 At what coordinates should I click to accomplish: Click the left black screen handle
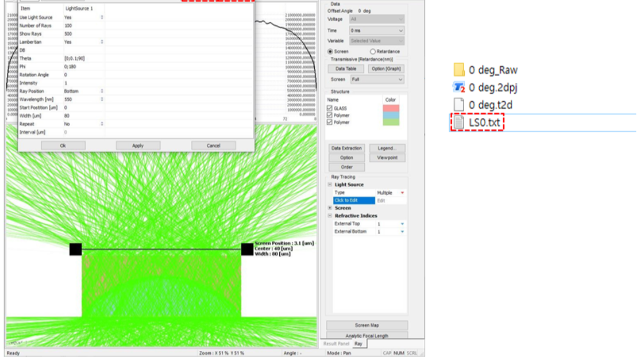[x=76, y=249]
